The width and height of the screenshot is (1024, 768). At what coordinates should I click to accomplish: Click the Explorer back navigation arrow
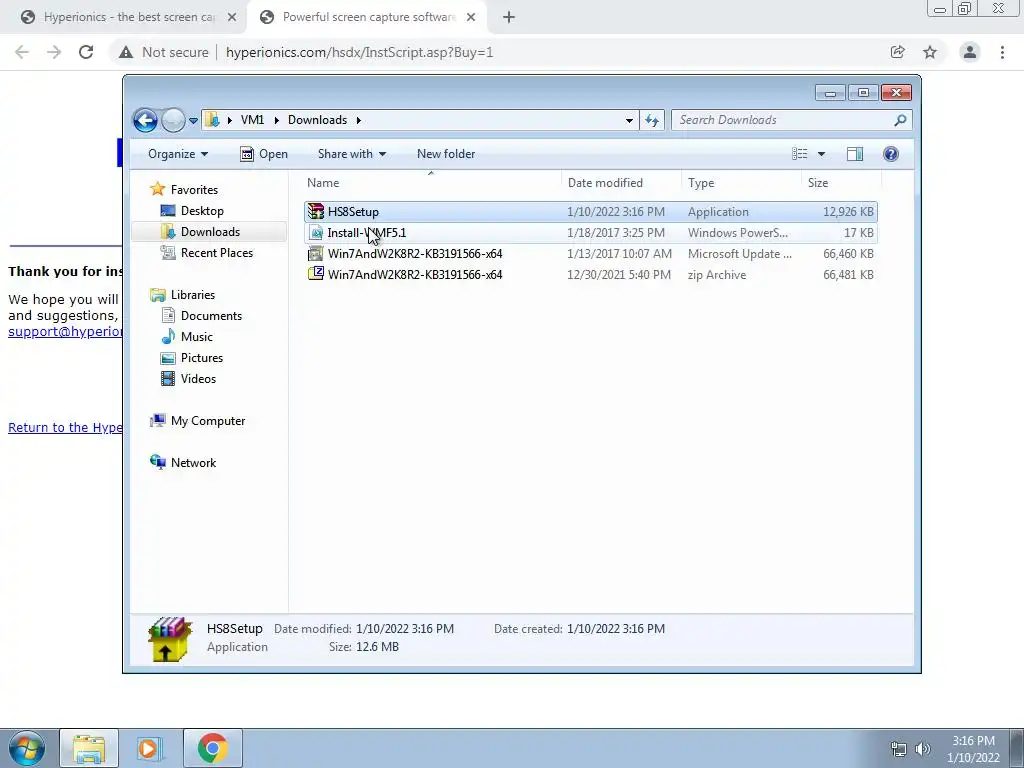(x=145, y=120)
